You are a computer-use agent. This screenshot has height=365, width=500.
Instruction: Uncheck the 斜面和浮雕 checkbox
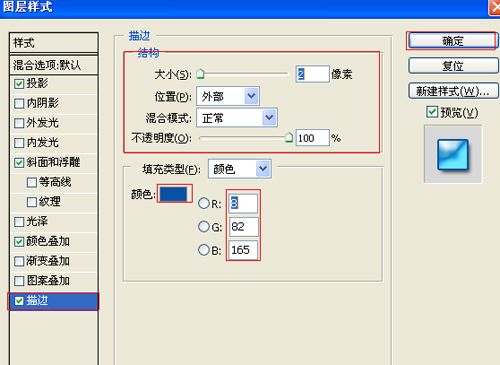[19, 162]
